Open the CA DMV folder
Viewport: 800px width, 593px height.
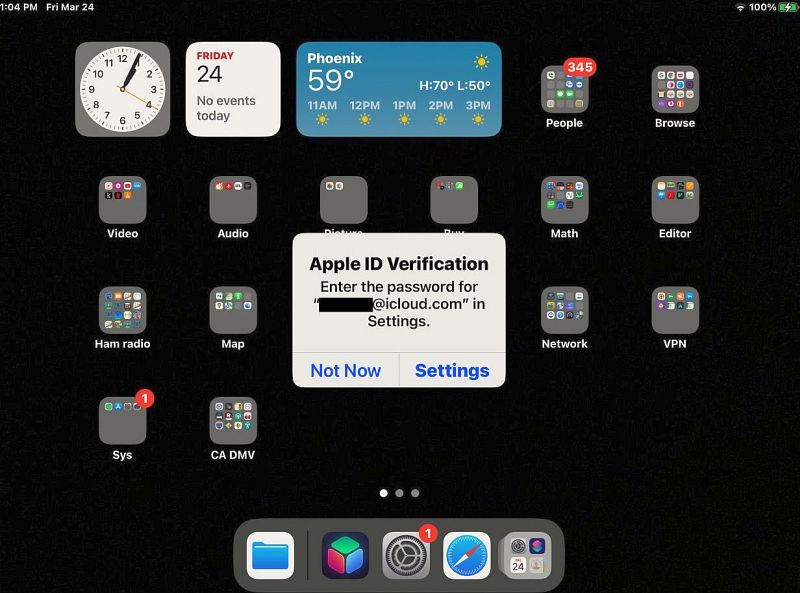tap(233, 421)
